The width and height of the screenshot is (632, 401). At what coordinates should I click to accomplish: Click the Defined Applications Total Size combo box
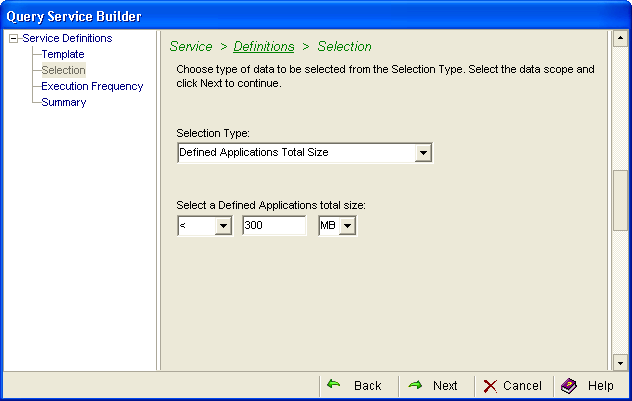305,153
